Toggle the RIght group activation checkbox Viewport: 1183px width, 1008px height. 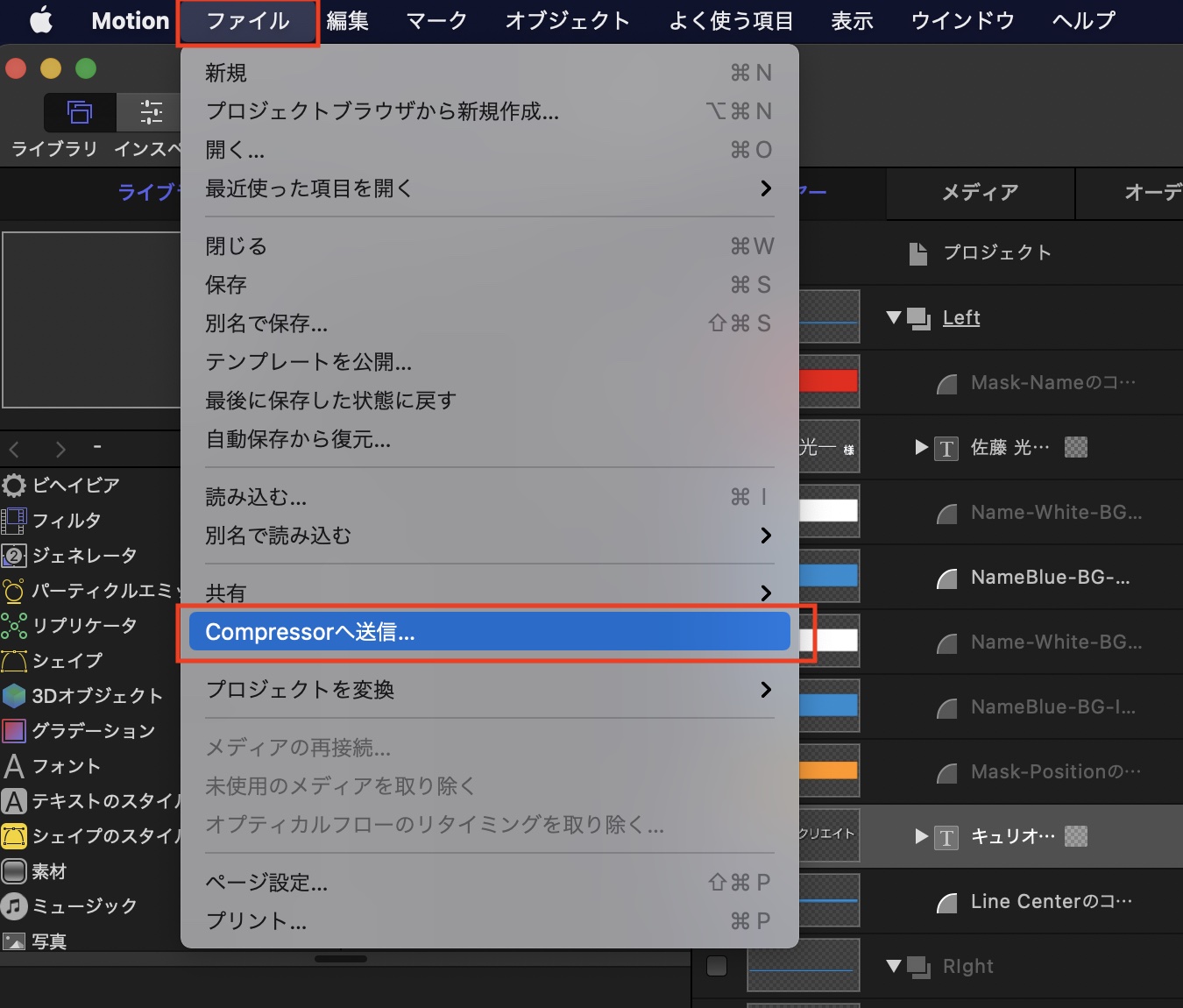pos(717,966)
